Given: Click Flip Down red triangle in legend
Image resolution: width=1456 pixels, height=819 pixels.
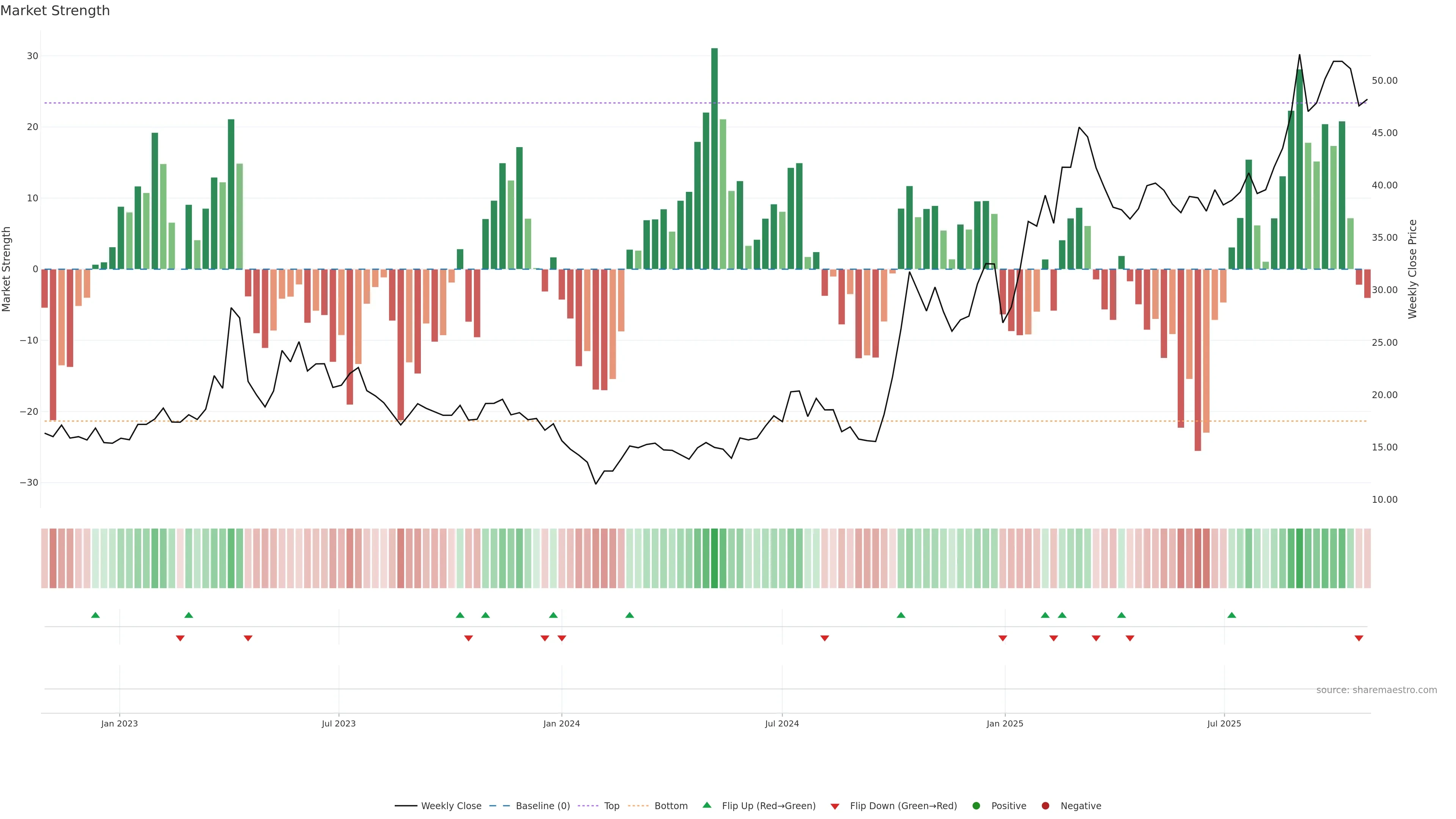Looking at the screenshot, I should pyautogui.click(x=835, y=806).
